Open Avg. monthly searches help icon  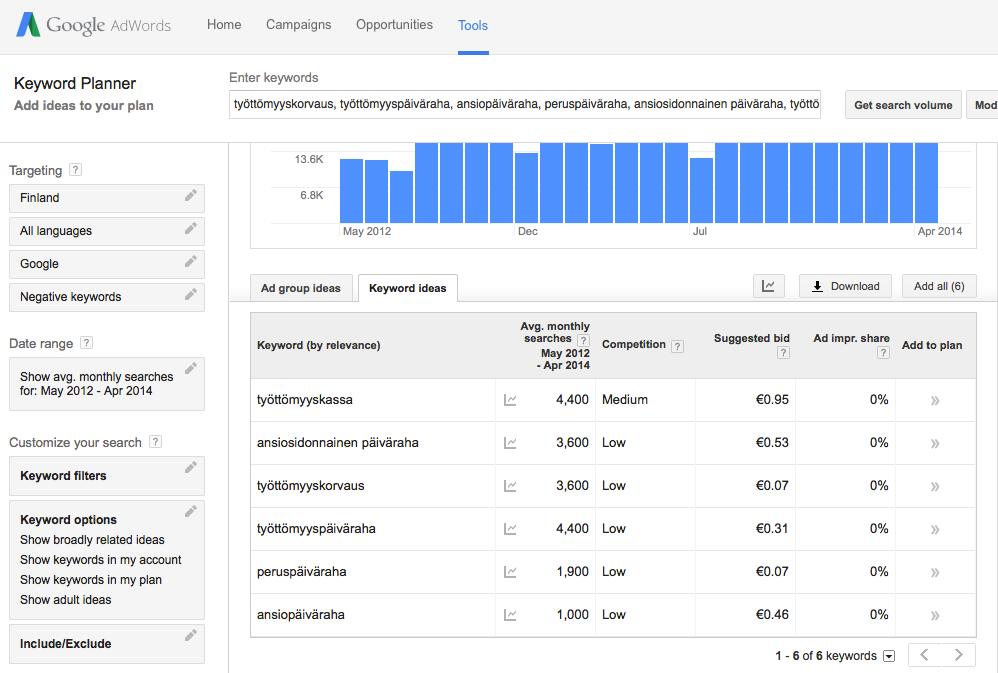click(583, 340)
